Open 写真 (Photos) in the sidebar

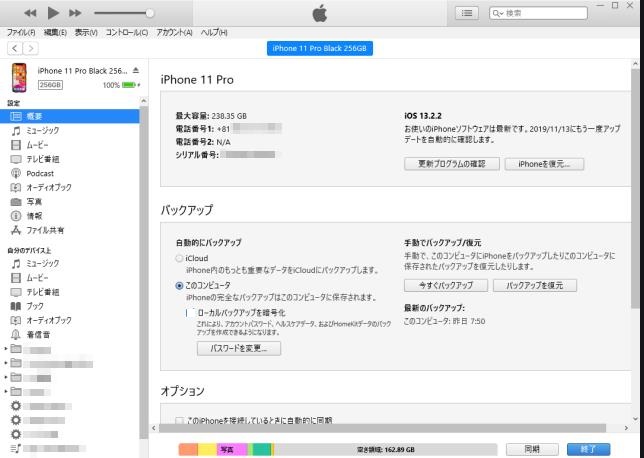pos(33,201)
